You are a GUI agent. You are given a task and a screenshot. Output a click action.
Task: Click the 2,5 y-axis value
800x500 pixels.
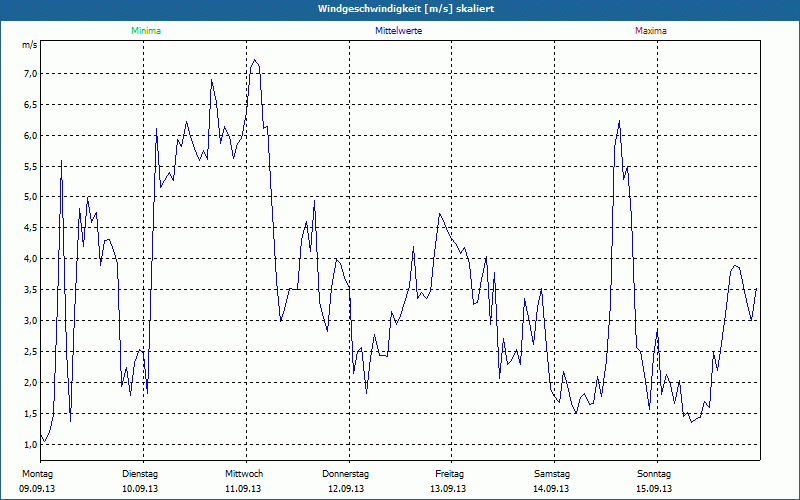pos(31,352)
